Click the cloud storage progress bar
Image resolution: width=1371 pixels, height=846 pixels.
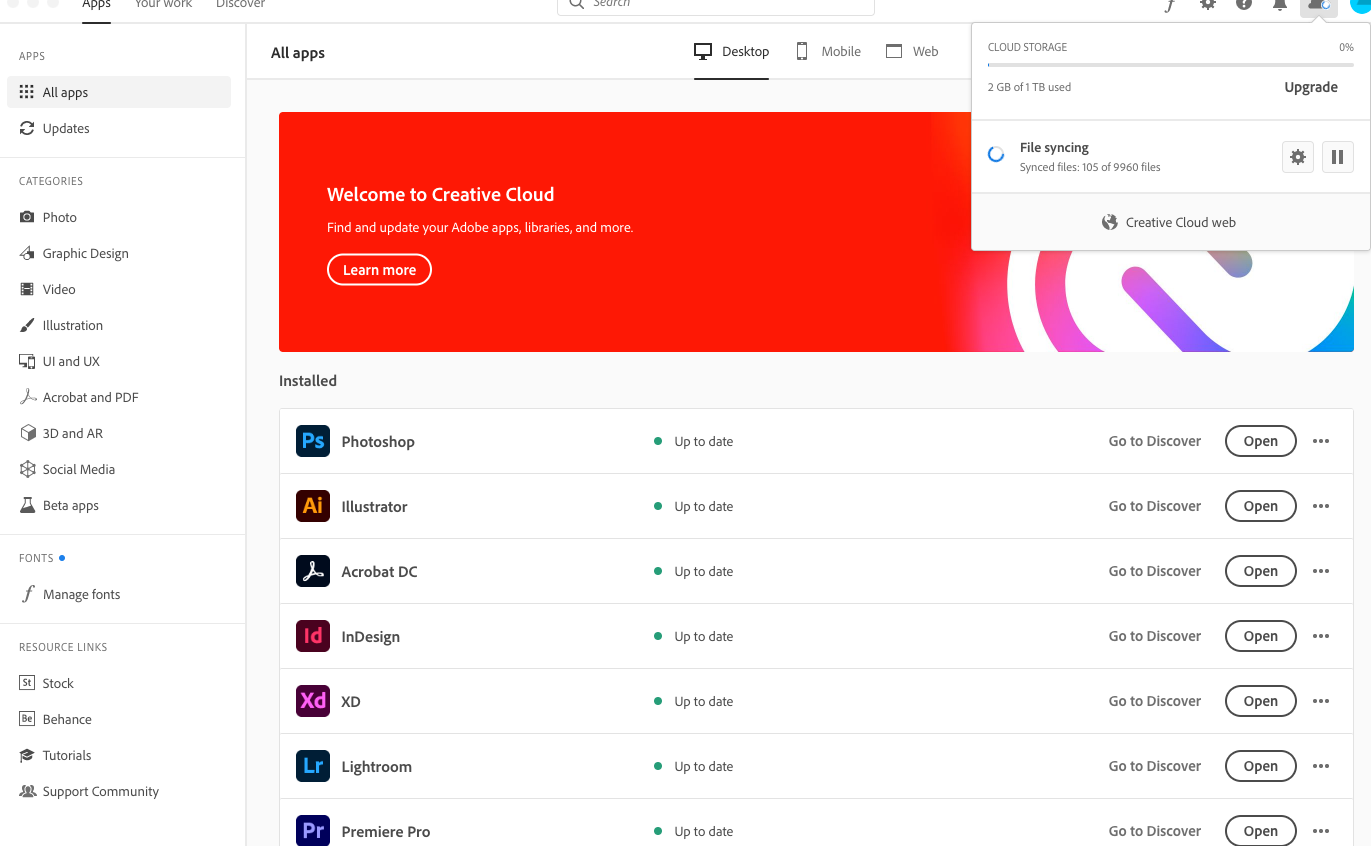(x=1168, y=66)
